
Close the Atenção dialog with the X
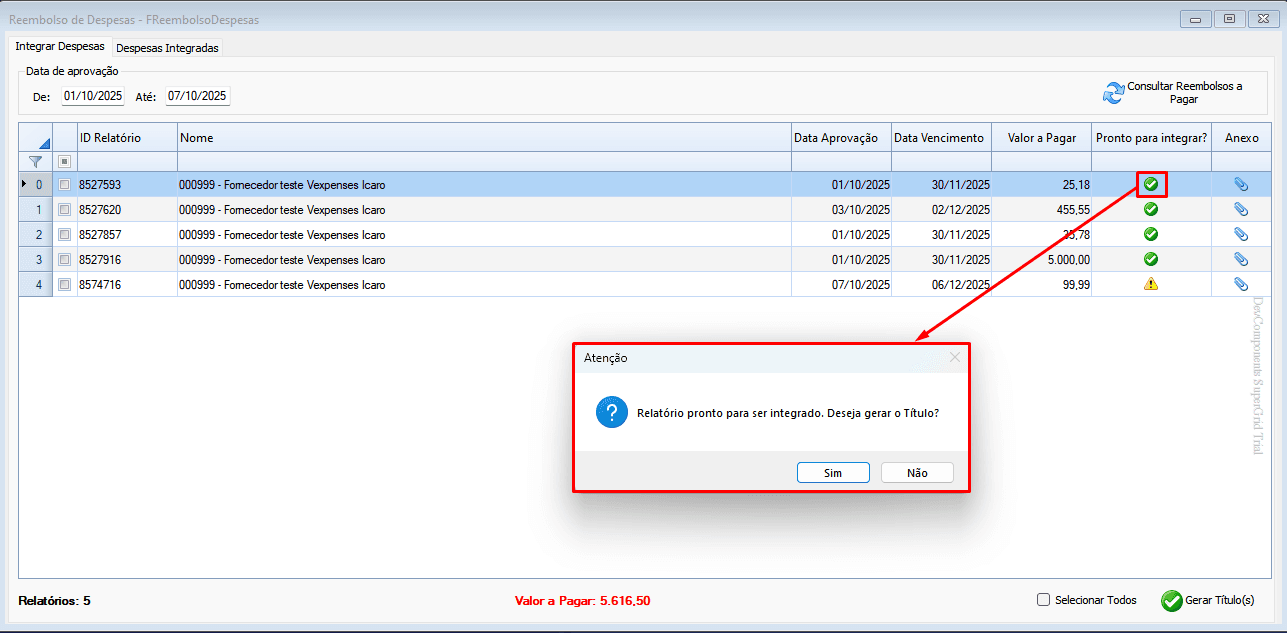click(954, 357)
